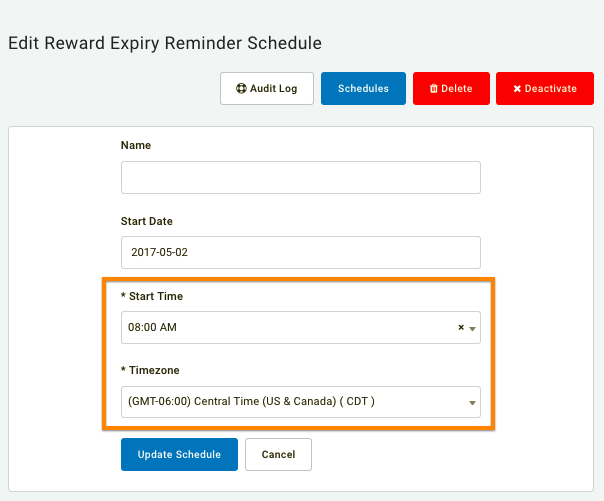Click the lifebuoy icon on Audit Log
Viewport: 604px width, 501px height.
coord(241,89)
